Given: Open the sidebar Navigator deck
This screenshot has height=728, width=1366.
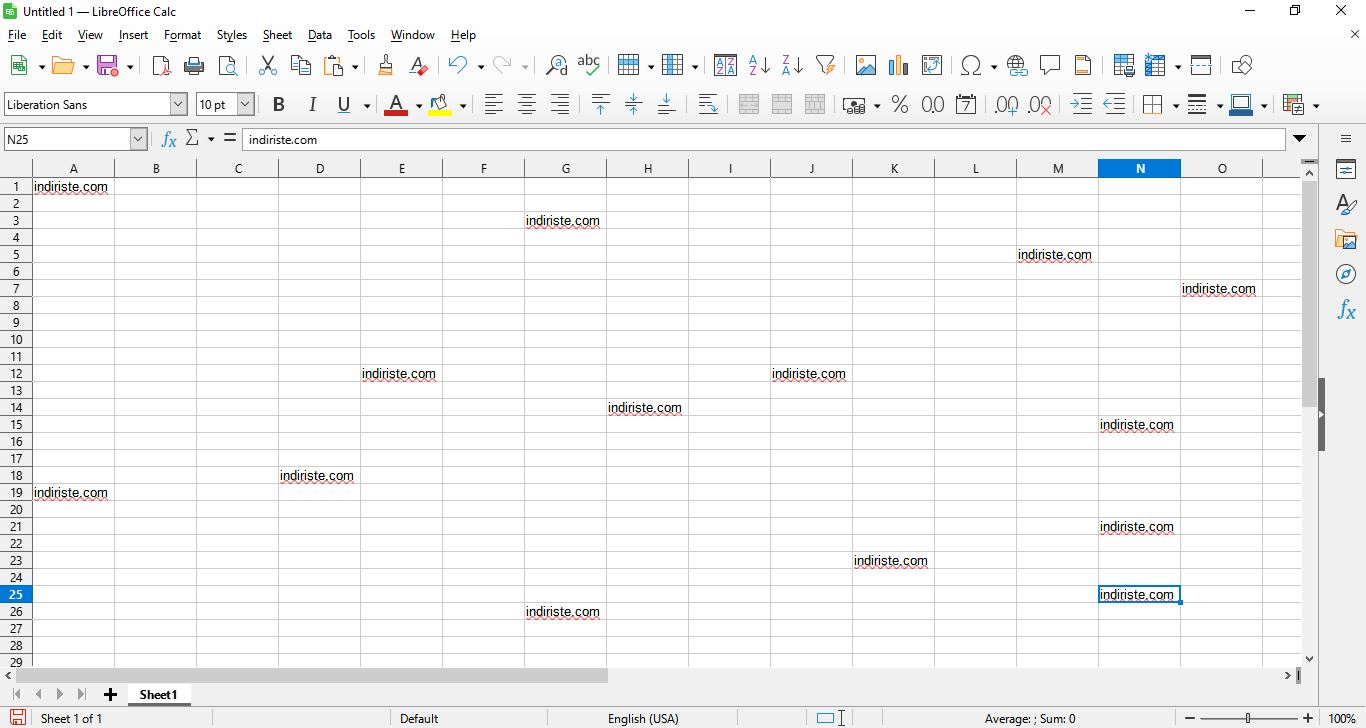Looking at the screenshot, I should click(x=1346, y=275).
